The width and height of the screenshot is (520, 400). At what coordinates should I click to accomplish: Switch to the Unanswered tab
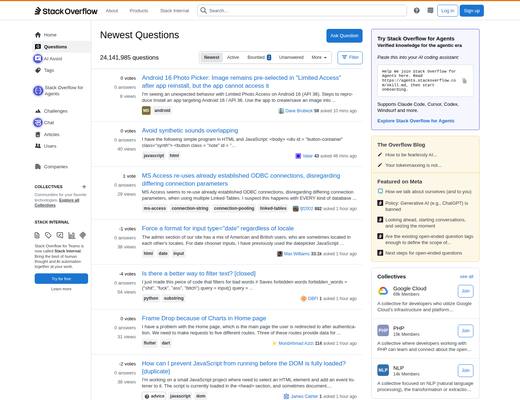click(291, 57)
